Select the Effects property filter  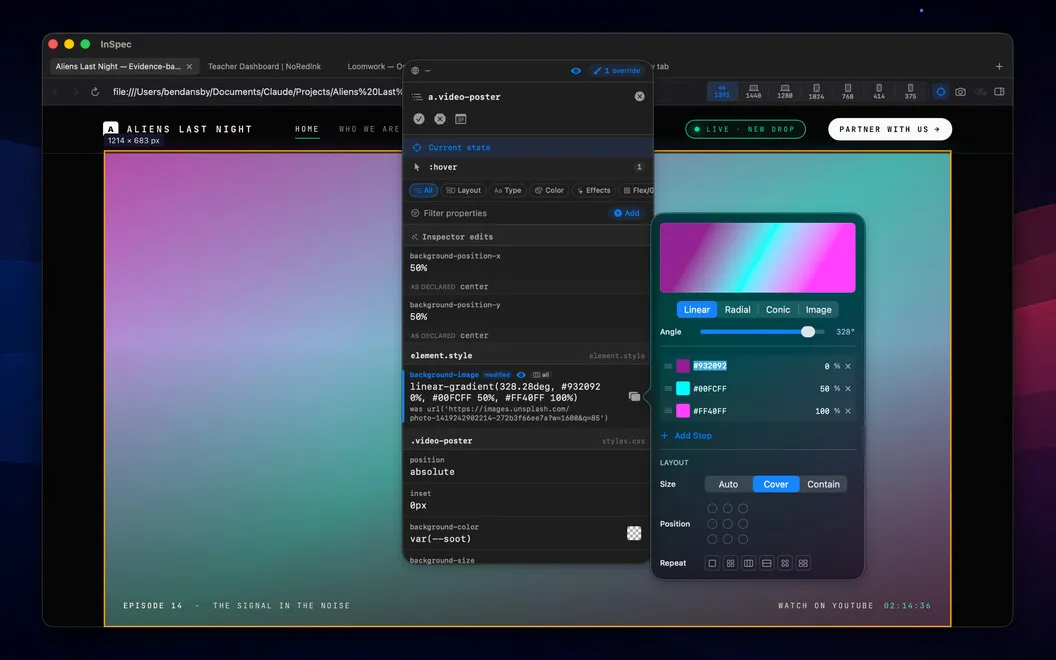593,191
